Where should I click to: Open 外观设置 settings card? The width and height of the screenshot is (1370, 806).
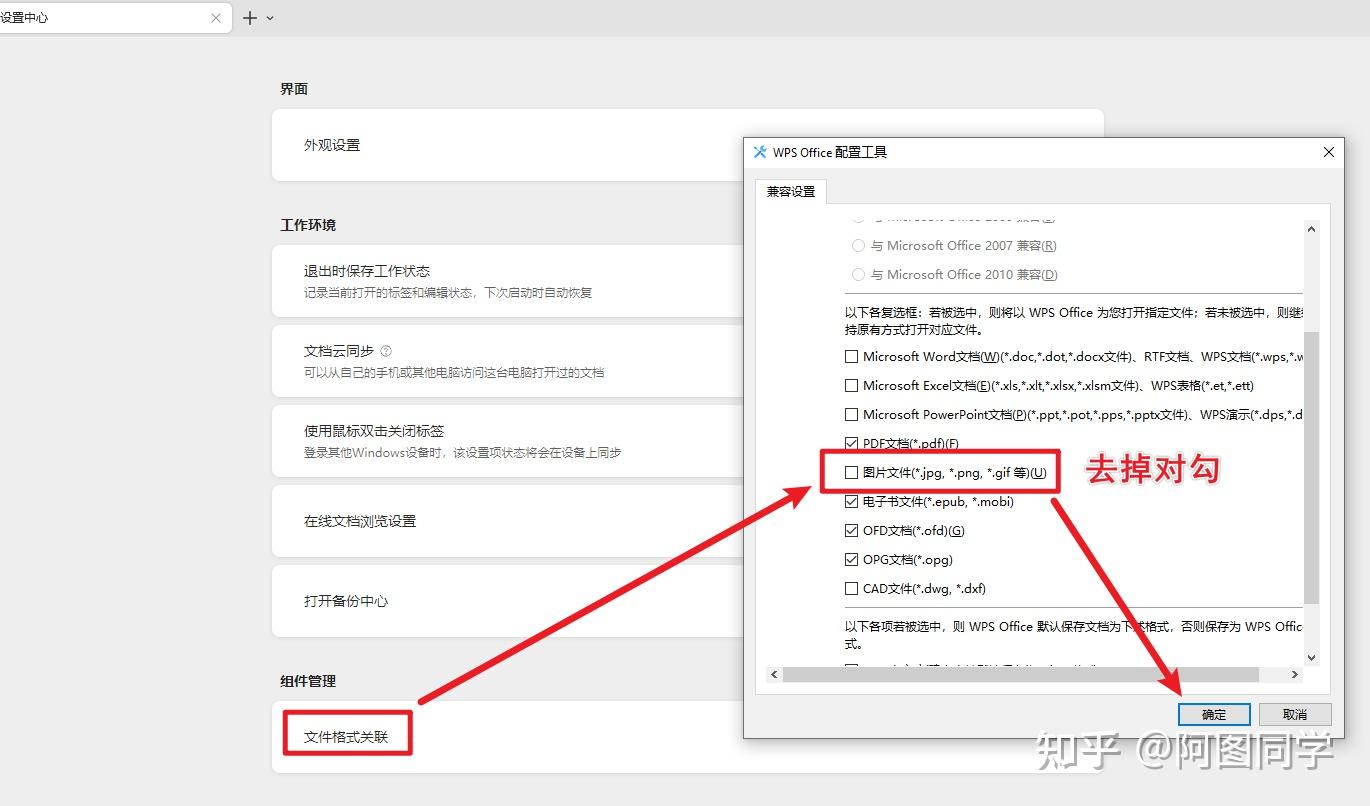(x=688, y=145)
